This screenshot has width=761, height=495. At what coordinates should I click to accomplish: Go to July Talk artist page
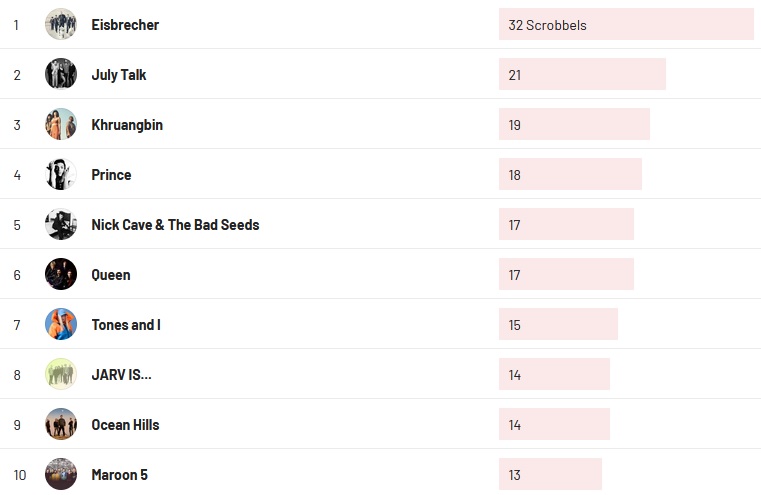(119, 75)
